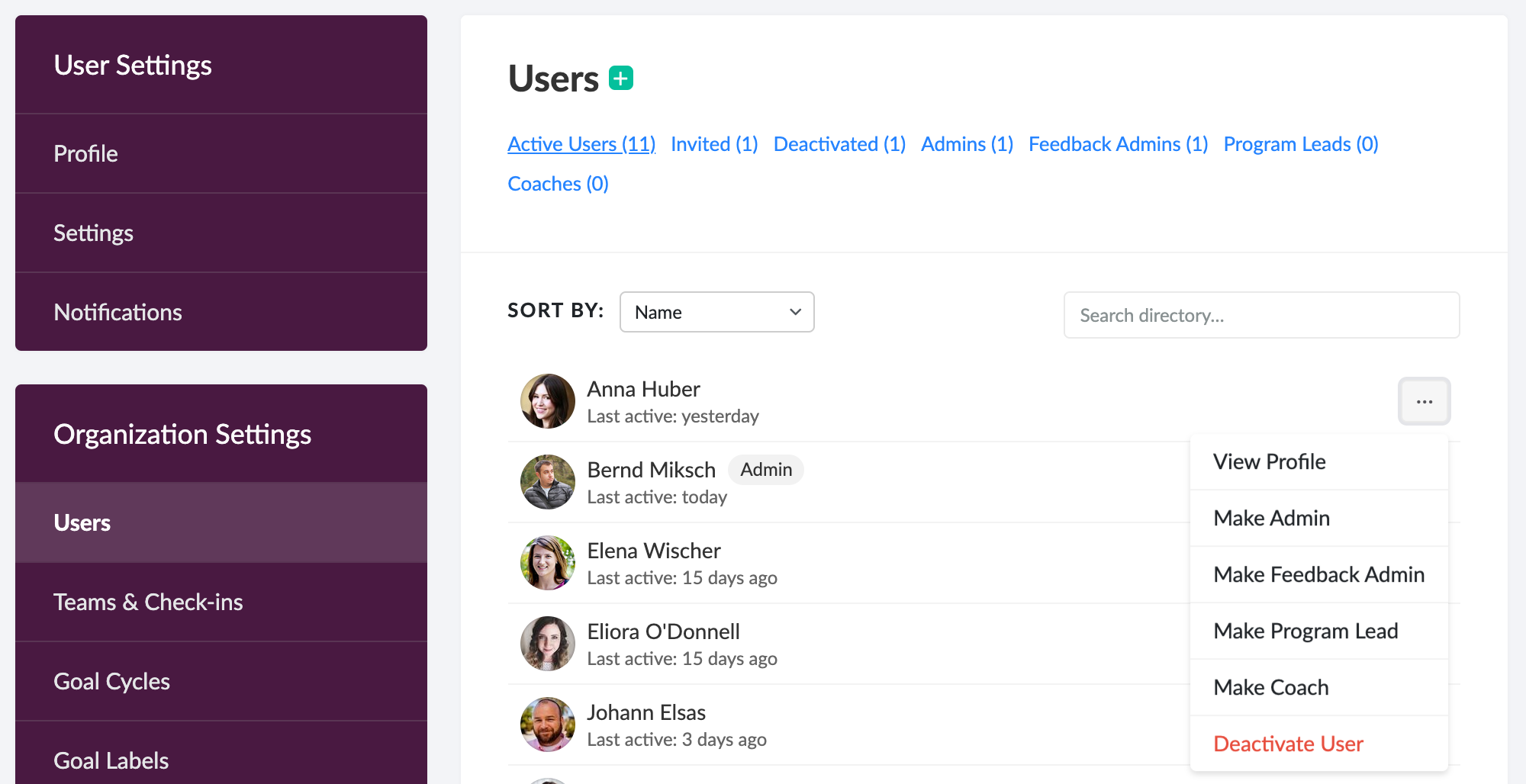Choose Make Admin from the menu
The image size is (1526, 784).
pos(1319,518)
